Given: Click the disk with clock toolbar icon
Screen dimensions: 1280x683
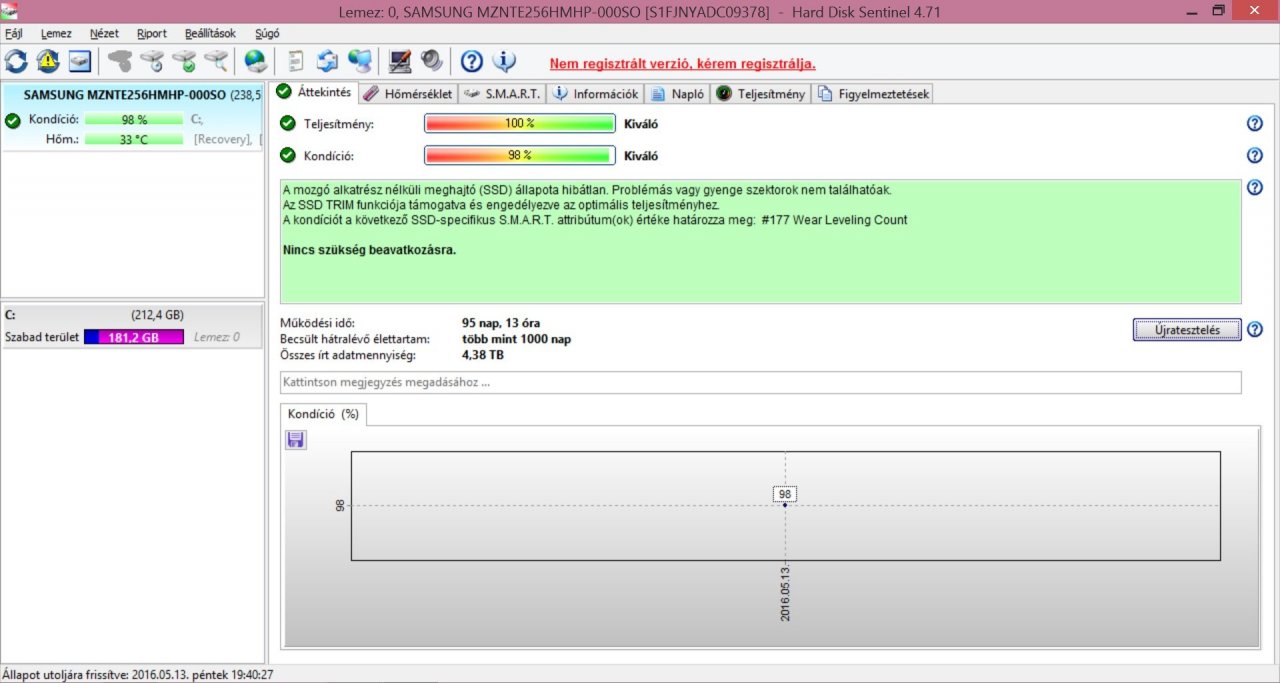Looking at the screenshot, I should coord(152,61).
